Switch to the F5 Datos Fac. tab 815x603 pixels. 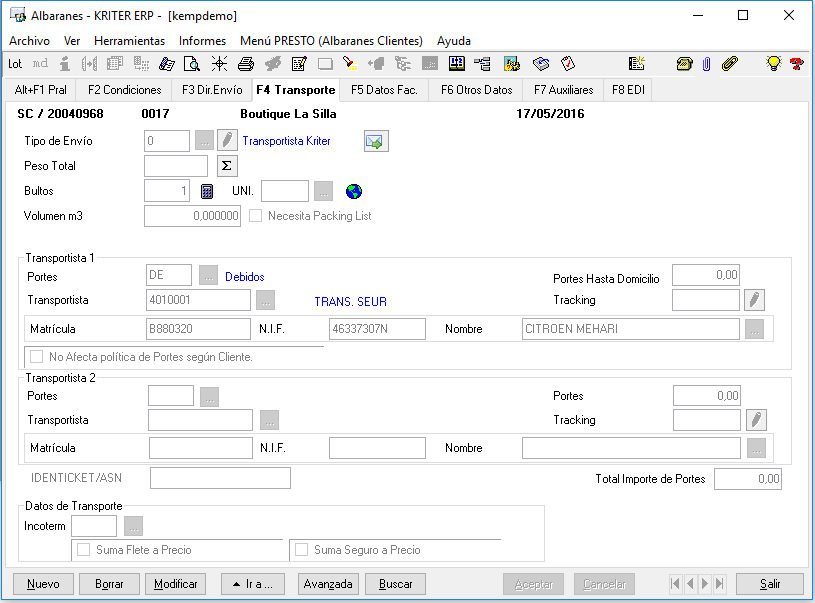384,90
